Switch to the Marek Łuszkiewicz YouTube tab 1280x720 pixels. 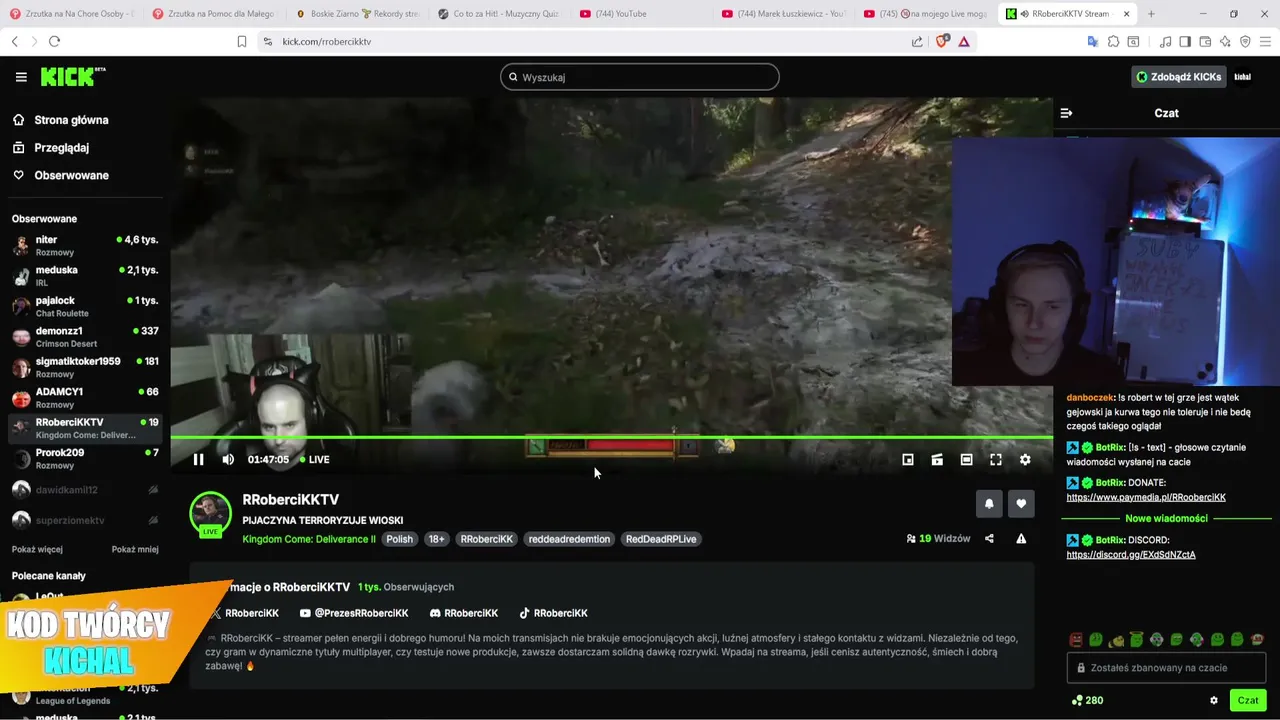click(x=785, y=14)
